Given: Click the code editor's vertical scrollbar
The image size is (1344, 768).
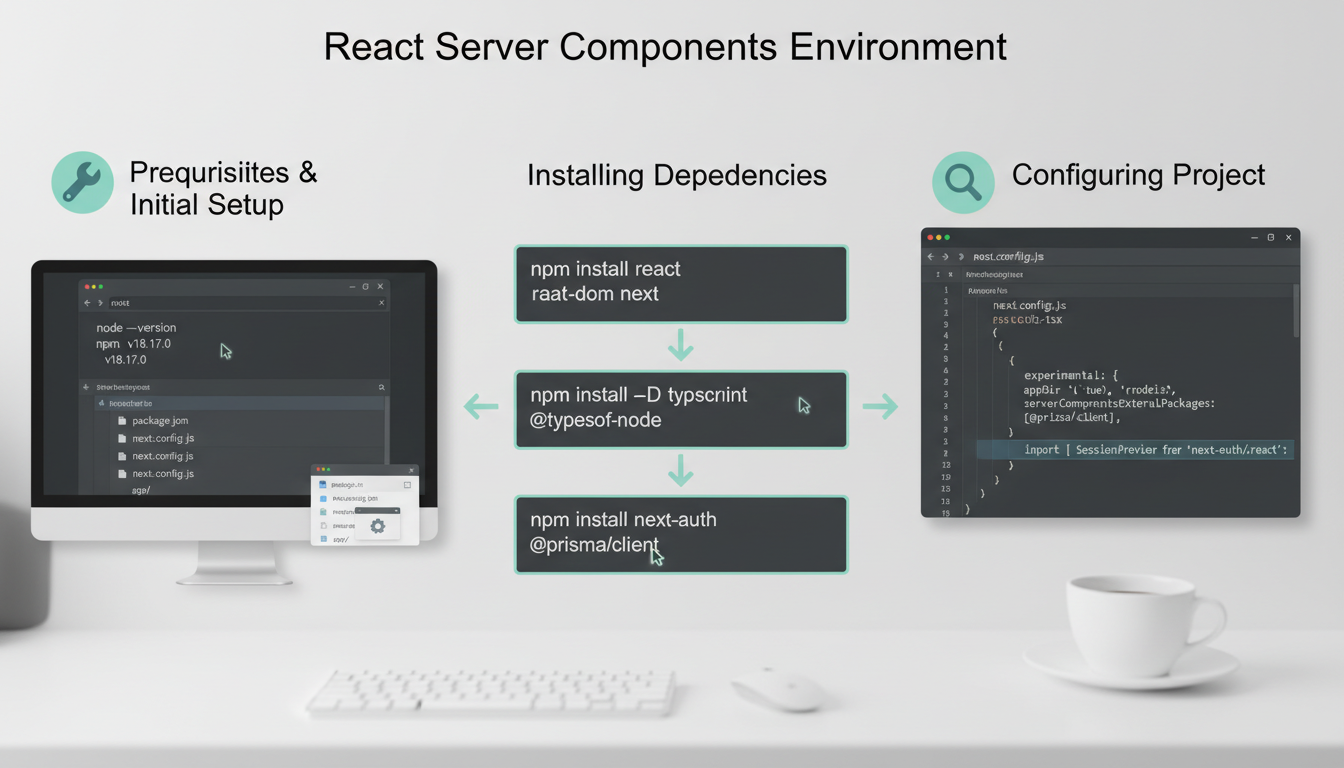Looking at the screenshot, I should (1297, 310).
